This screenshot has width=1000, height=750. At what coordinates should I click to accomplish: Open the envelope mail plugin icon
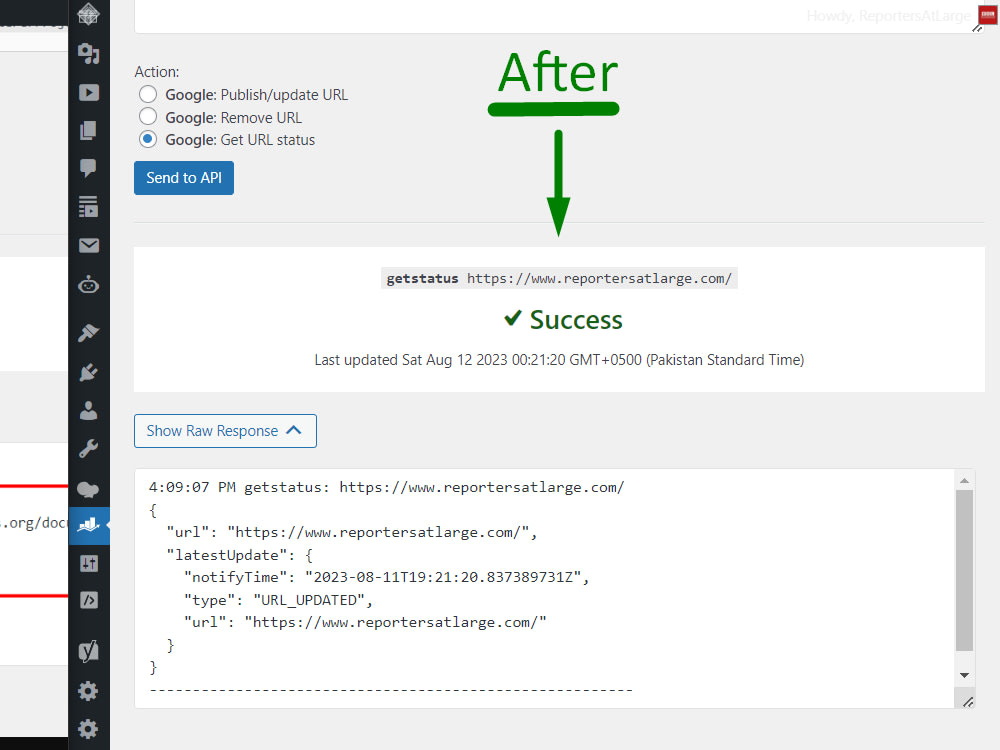click(88, 245)
